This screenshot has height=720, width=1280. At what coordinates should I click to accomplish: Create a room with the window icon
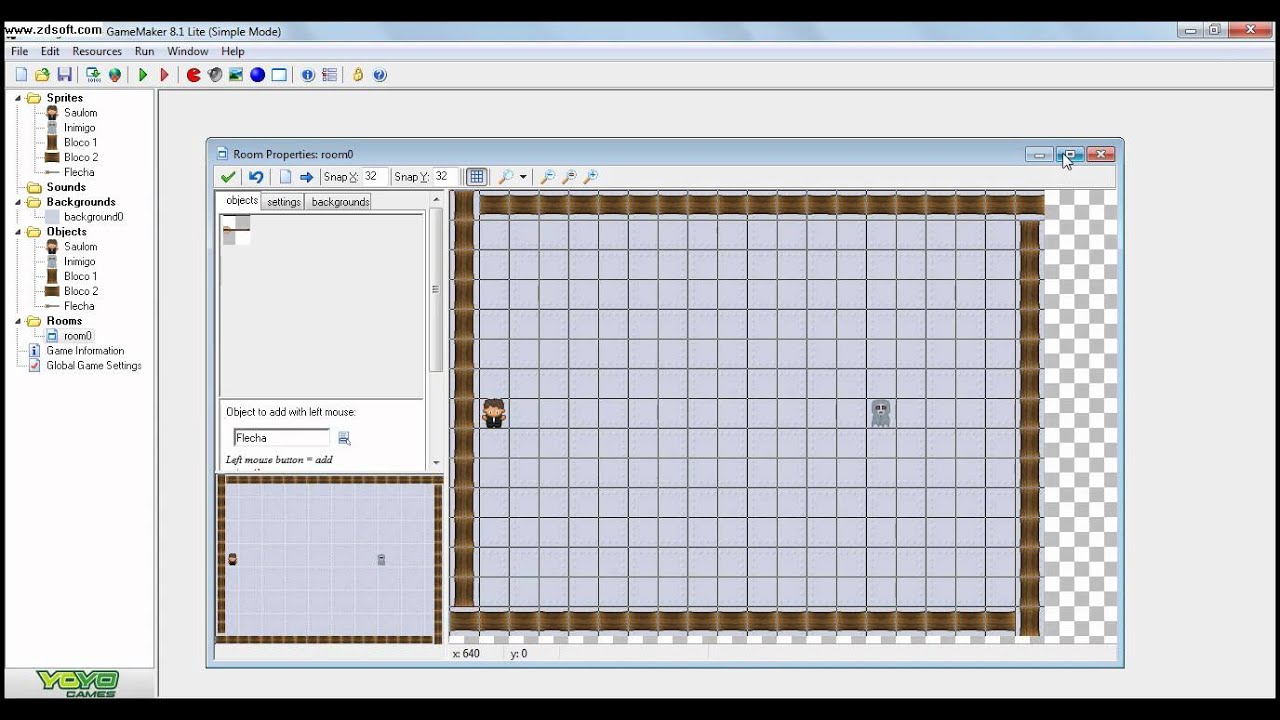point(279,75)
